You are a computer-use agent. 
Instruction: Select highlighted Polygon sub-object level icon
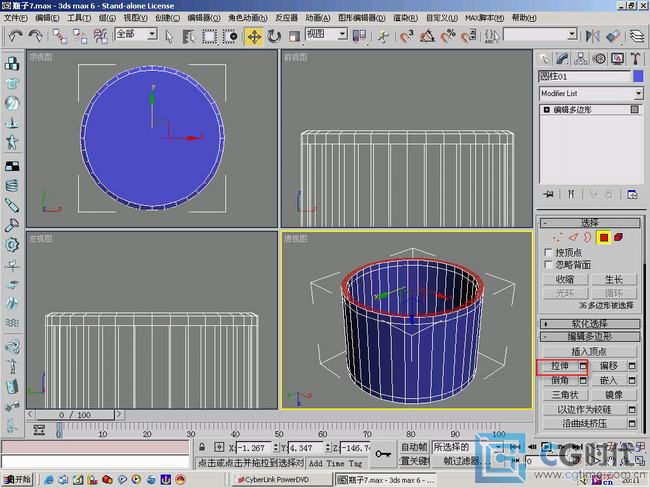(604, 238)
